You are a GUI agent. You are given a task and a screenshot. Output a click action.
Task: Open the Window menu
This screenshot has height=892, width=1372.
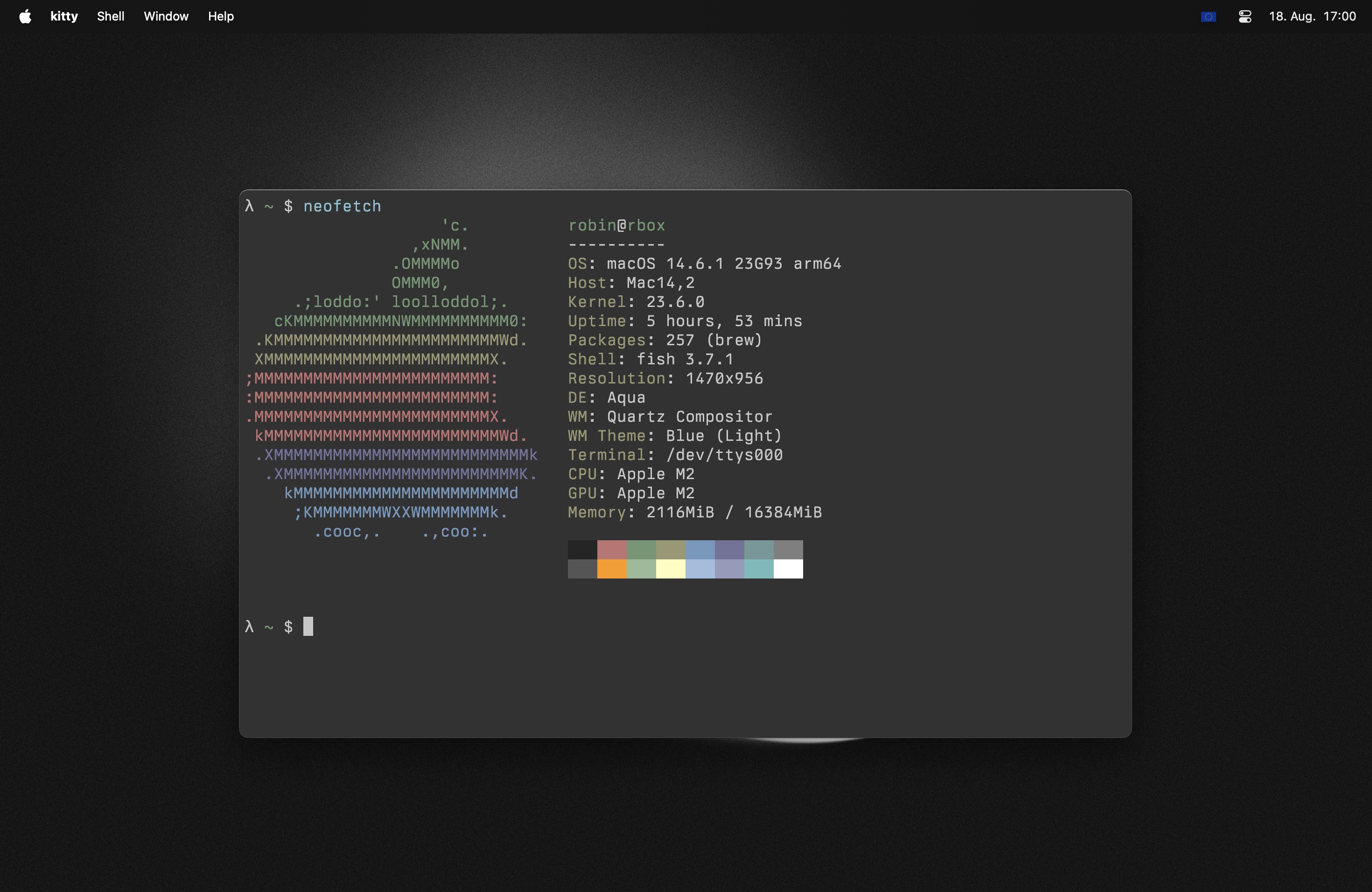click(x=166, y=16)
